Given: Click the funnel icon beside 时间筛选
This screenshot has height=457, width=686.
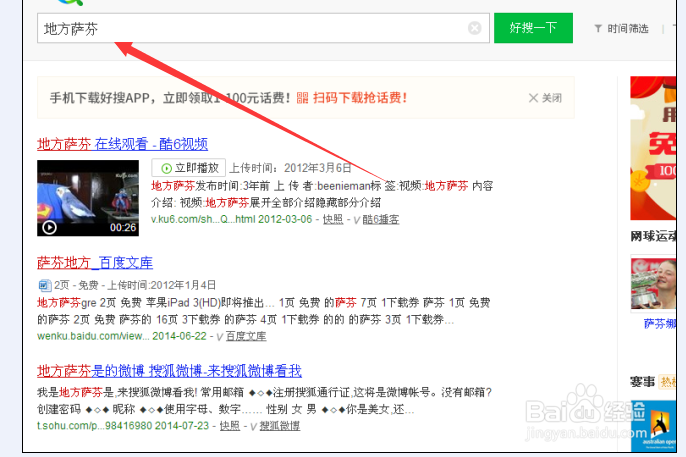Looking at the screenshot, I should coord(598,29).
